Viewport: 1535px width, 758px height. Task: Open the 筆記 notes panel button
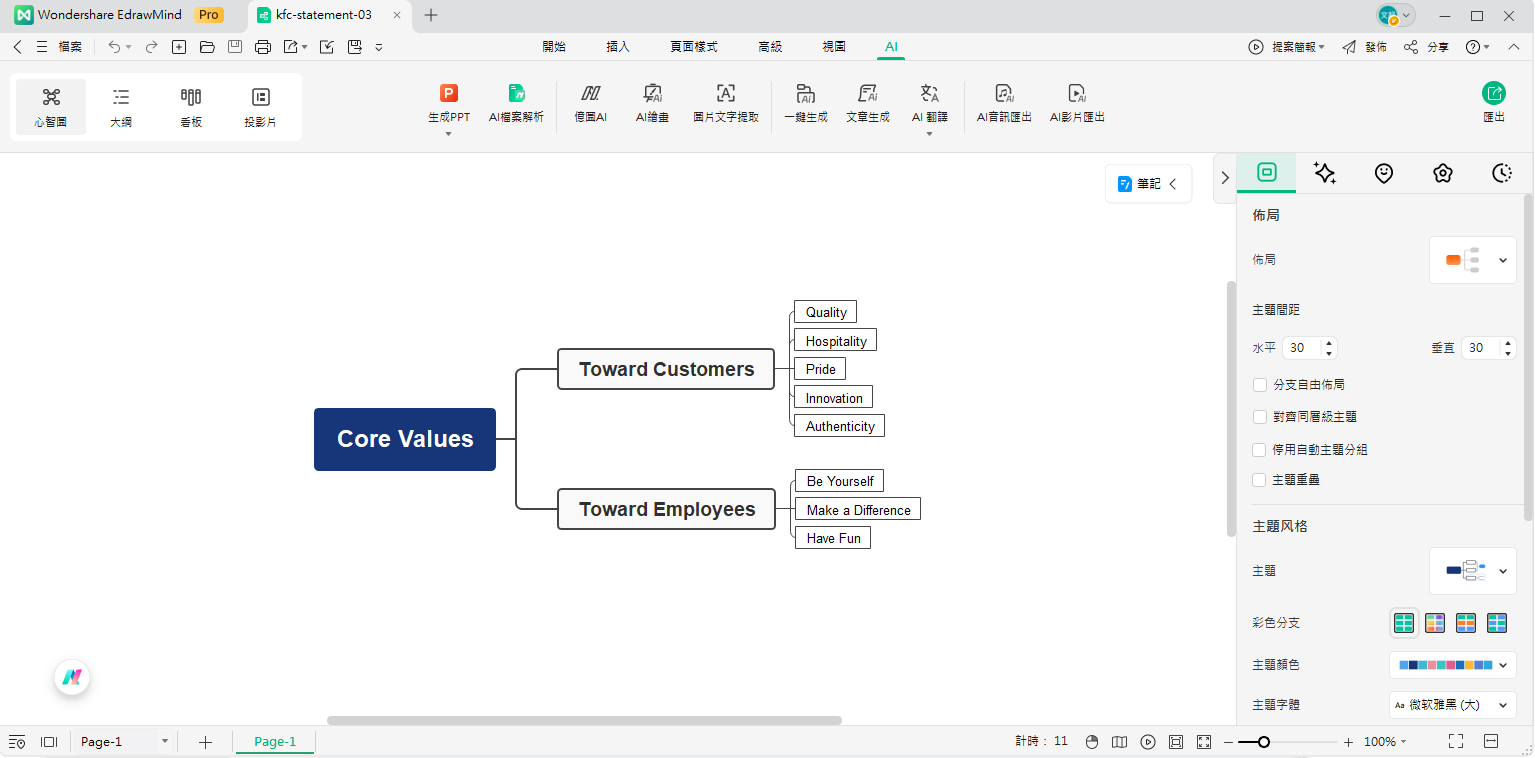1148,184
